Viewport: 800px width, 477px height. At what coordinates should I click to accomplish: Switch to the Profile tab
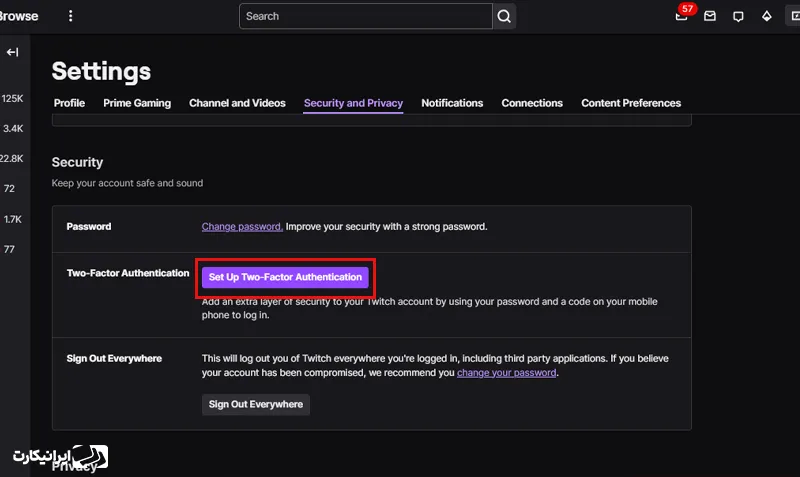69,103
